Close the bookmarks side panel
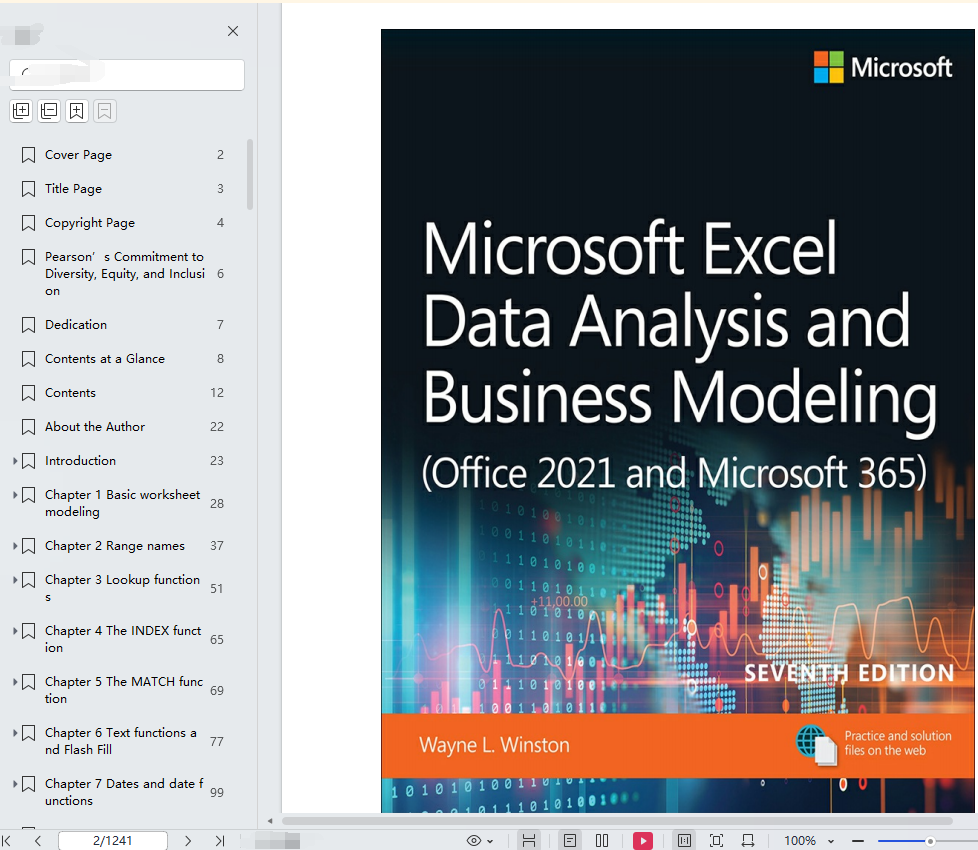 tap(233, 31)
